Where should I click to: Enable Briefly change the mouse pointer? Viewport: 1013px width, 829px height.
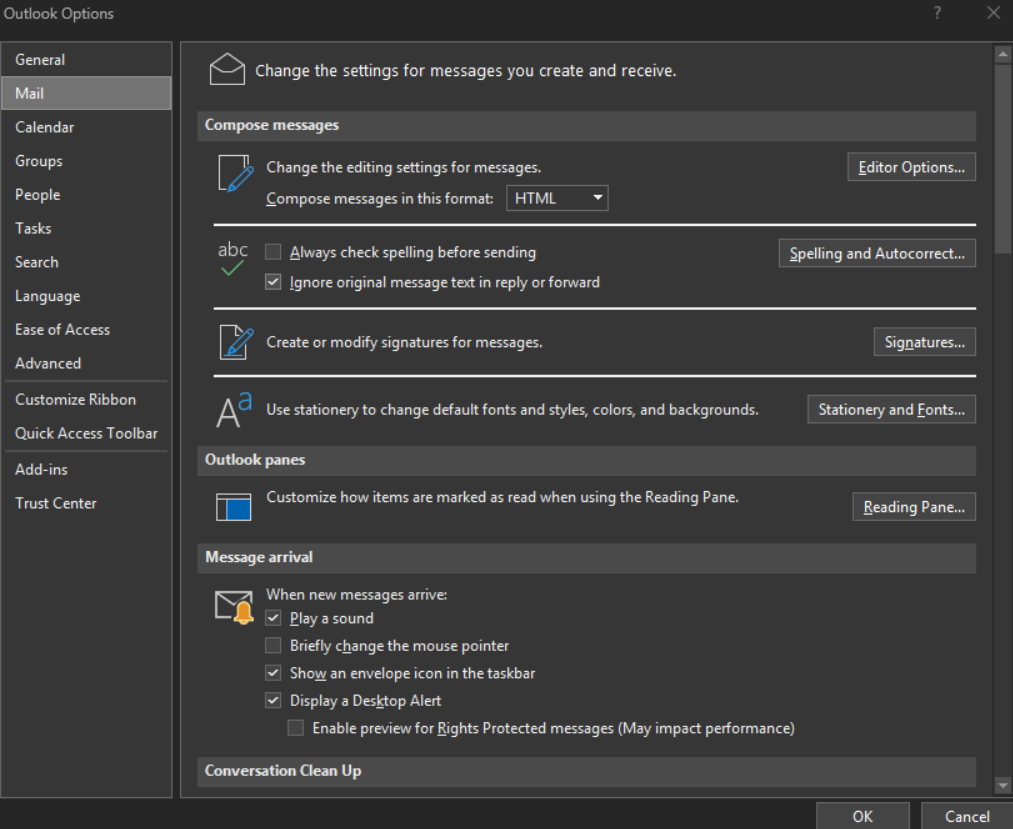coord(273,645)
